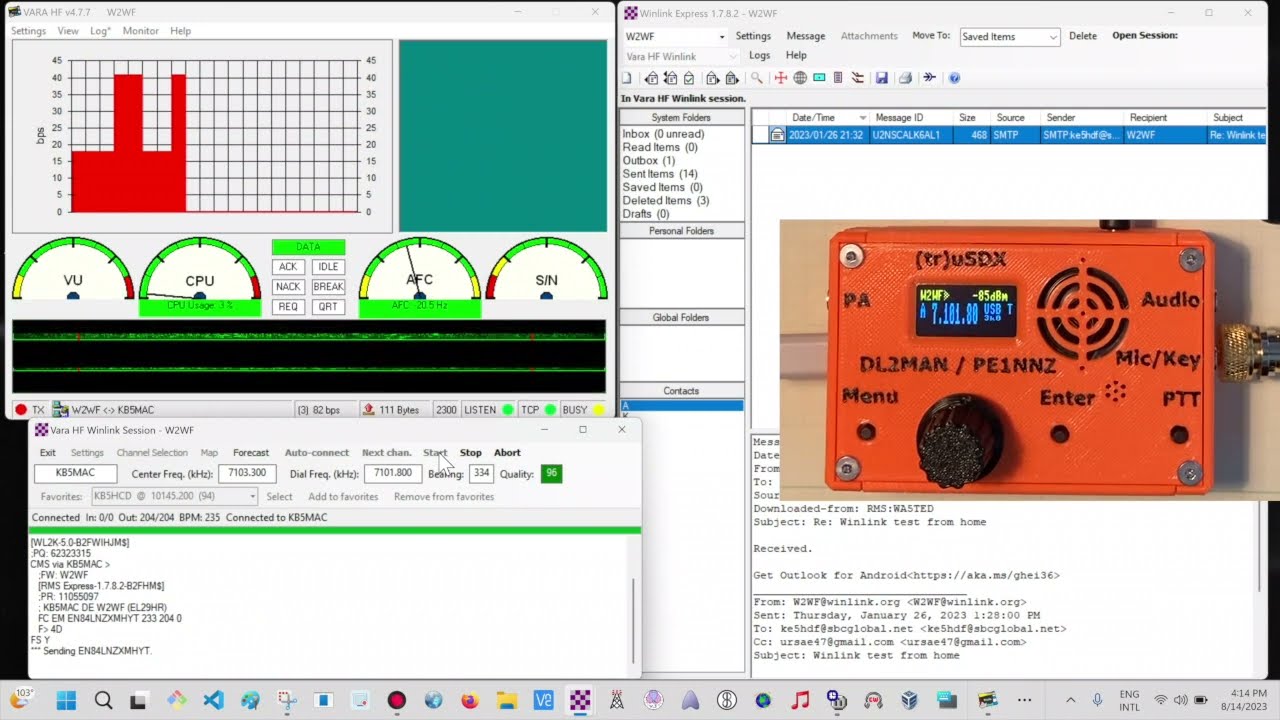Click the blue help question mark icon

click(954, 78)
